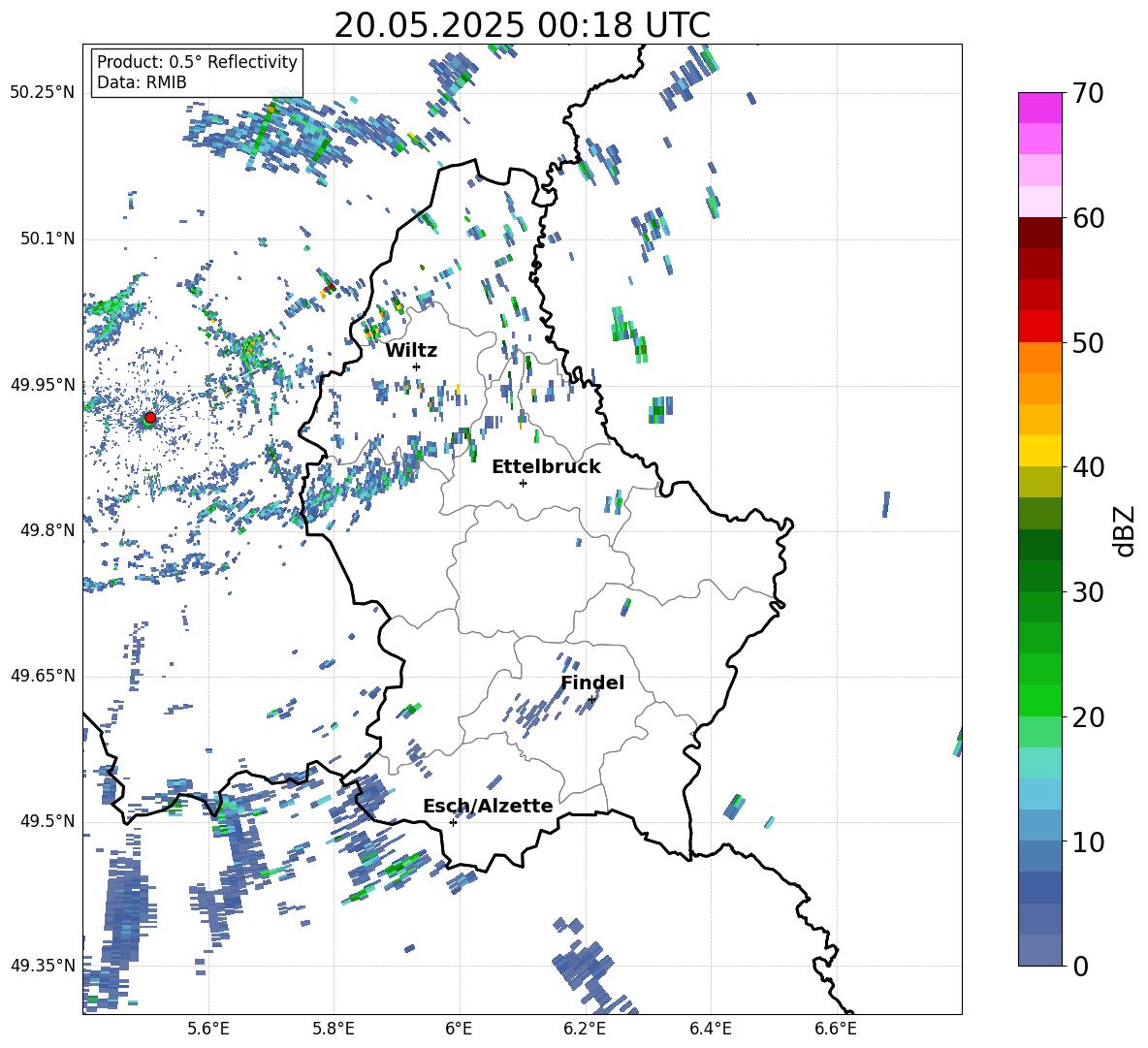Click the 60 tick label on colorbar
The image size is (1148, 1048).
pos(1087,218)
